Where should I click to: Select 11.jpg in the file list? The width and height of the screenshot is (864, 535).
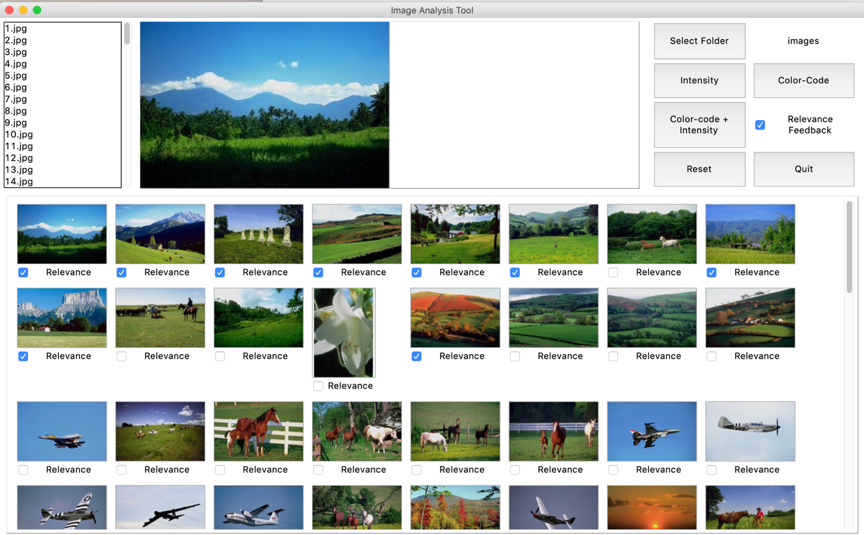[62, 146]
